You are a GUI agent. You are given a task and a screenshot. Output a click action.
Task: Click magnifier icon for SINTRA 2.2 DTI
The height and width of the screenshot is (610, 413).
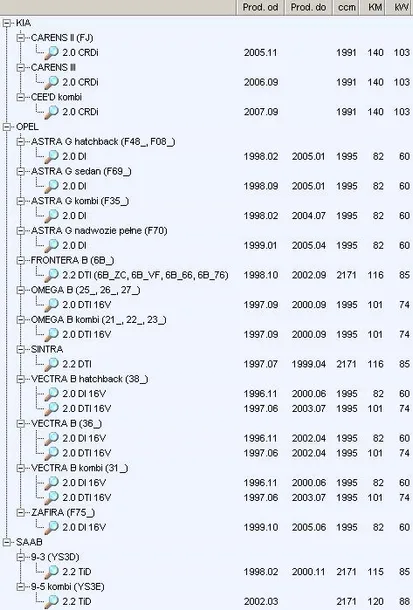51,364
